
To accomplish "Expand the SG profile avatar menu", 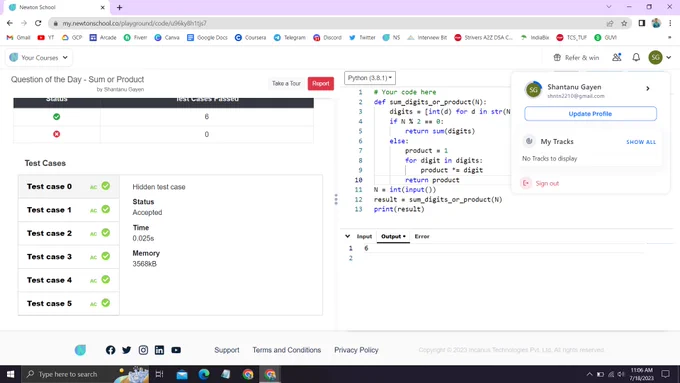I will point(660,57).
